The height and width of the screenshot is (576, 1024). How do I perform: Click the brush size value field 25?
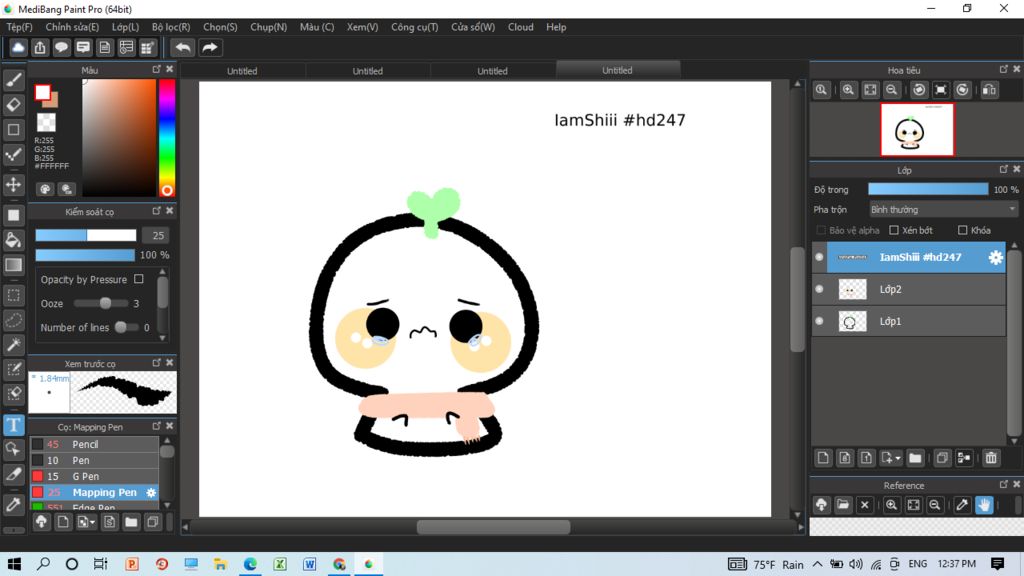[x=158, y=235]
